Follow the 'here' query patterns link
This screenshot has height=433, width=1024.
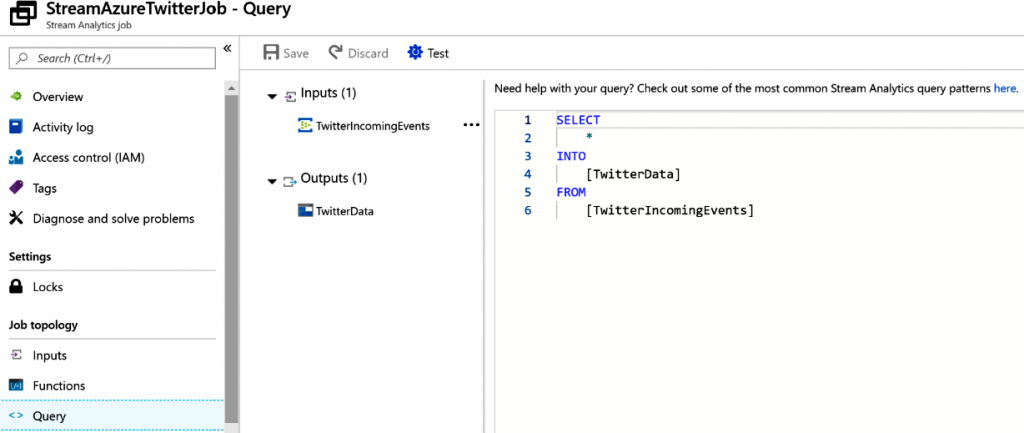pos(1005,88)
